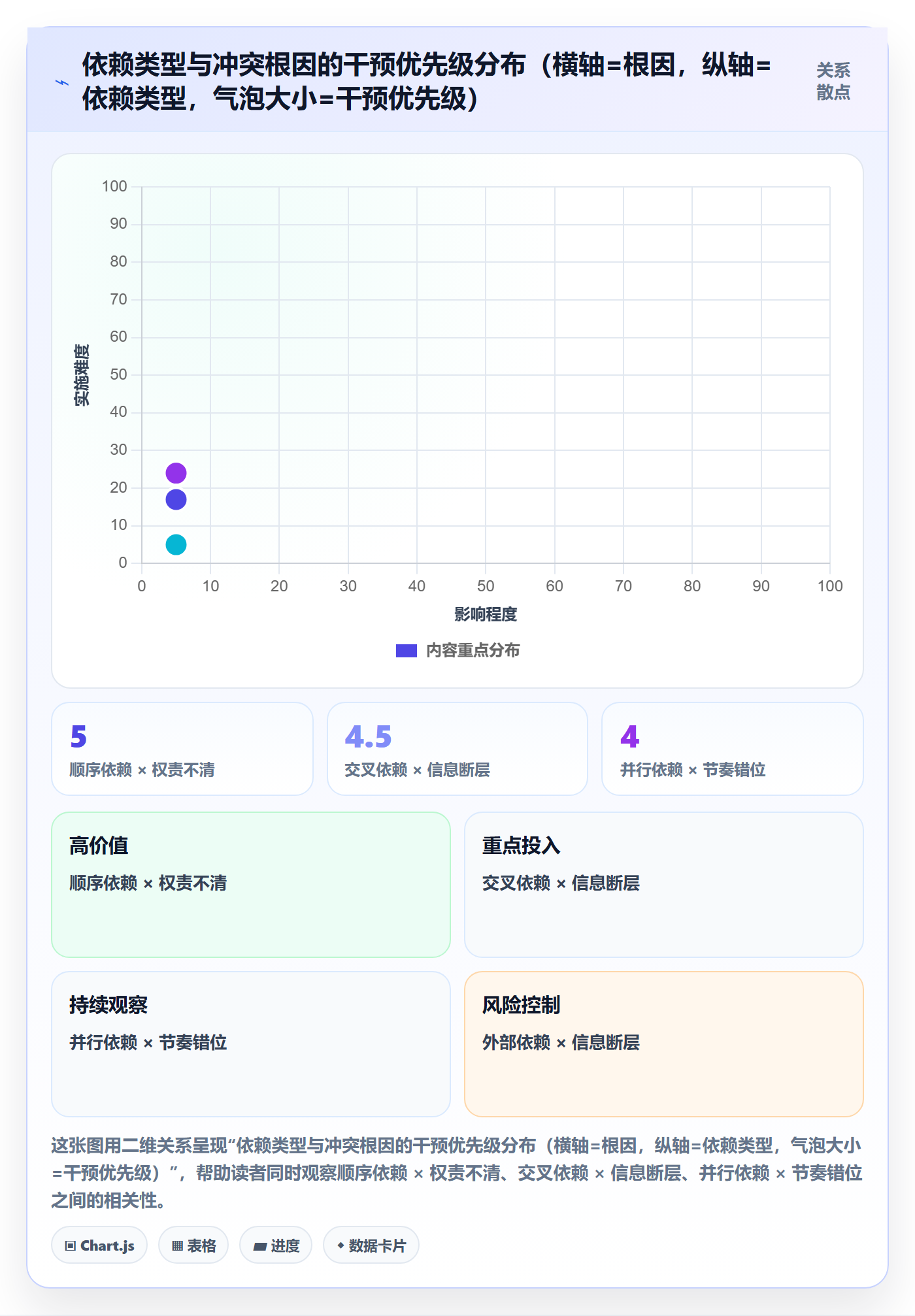Click the cyan bubble on the scatter chart
915x1316 pixels.
point(176,544)
